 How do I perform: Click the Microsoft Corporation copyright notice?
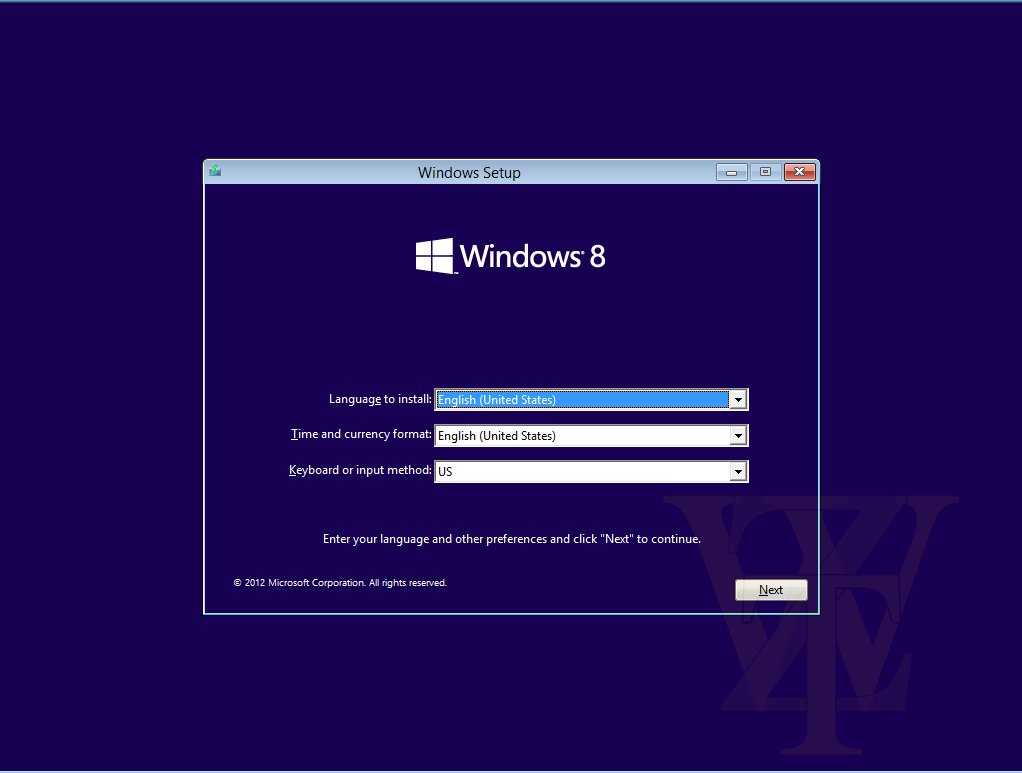[x=340, y=583]
